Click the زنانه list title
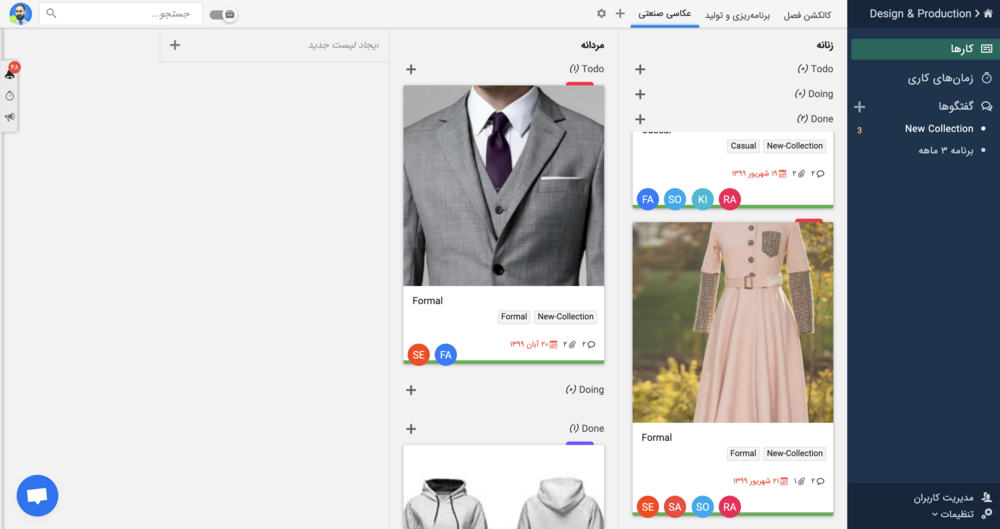Image resolution: width=1000 pixels, height=529 pixels. tap(825, 45)
